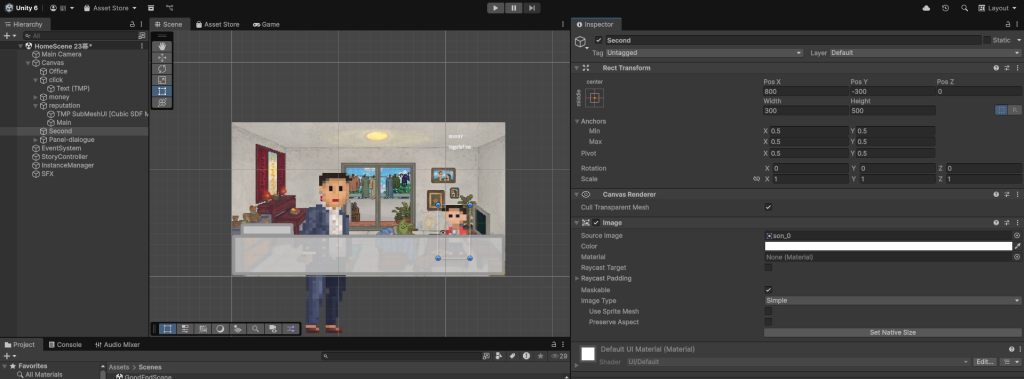Screen dimensions: 1024x379
Task: Open Version Control icon in top toolbar
Action: (x=170, y=8)
